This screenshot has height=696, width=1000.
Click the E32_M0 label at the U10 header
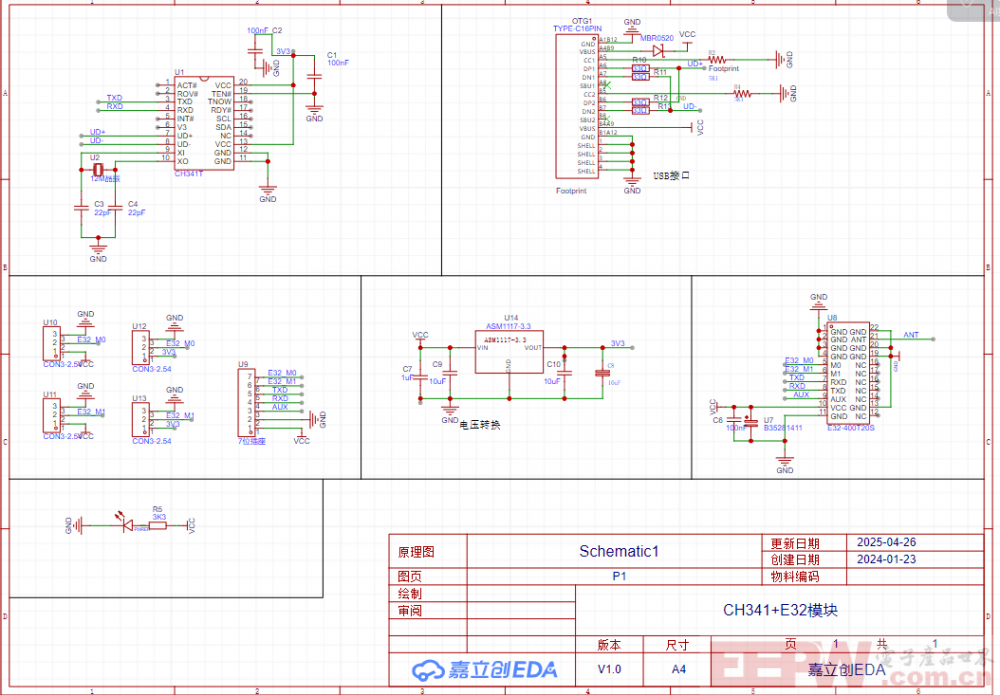(x=91, y=339)
